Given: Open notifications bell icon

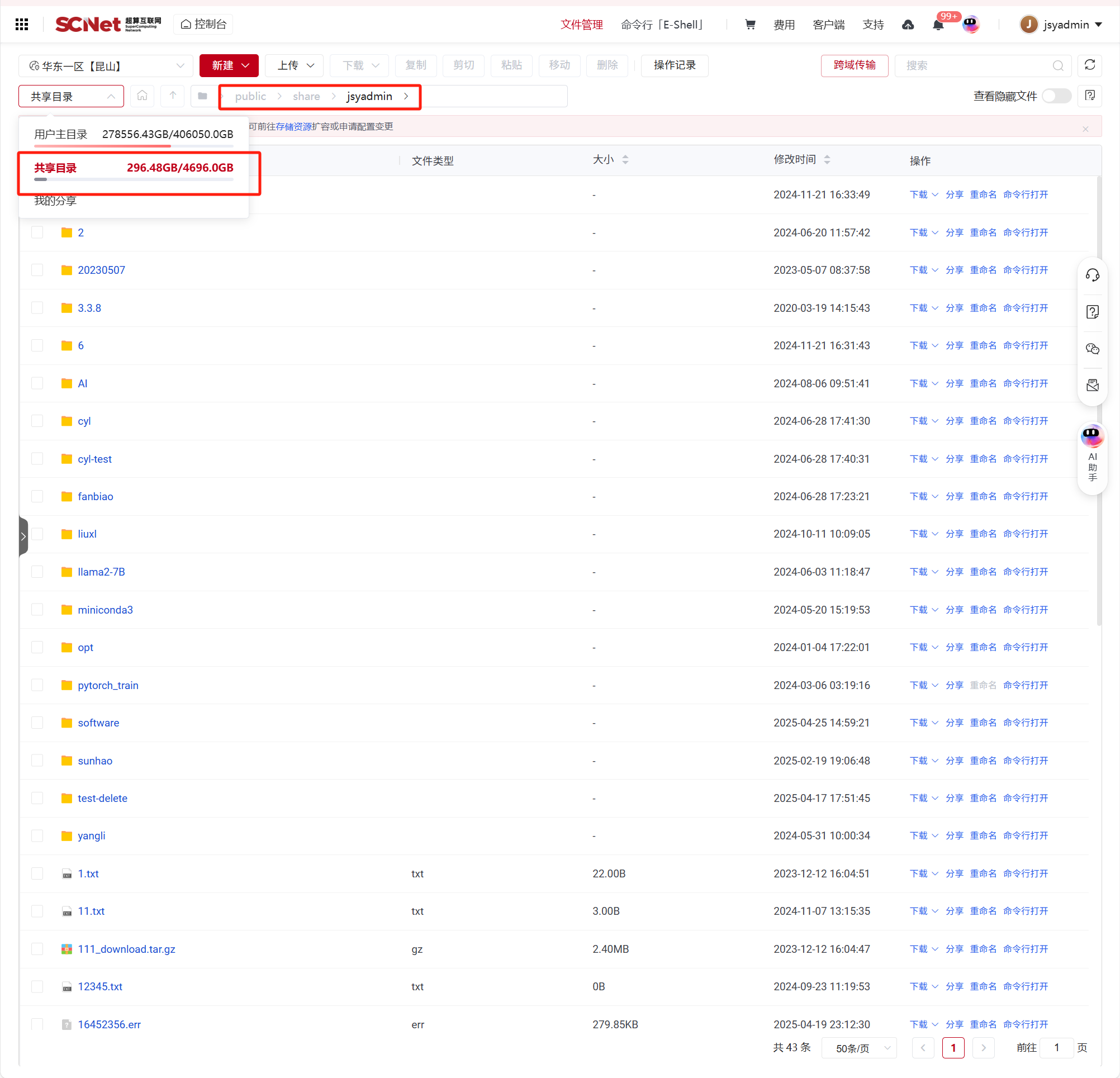Looking at the screenshot, I should coord(938,25).
